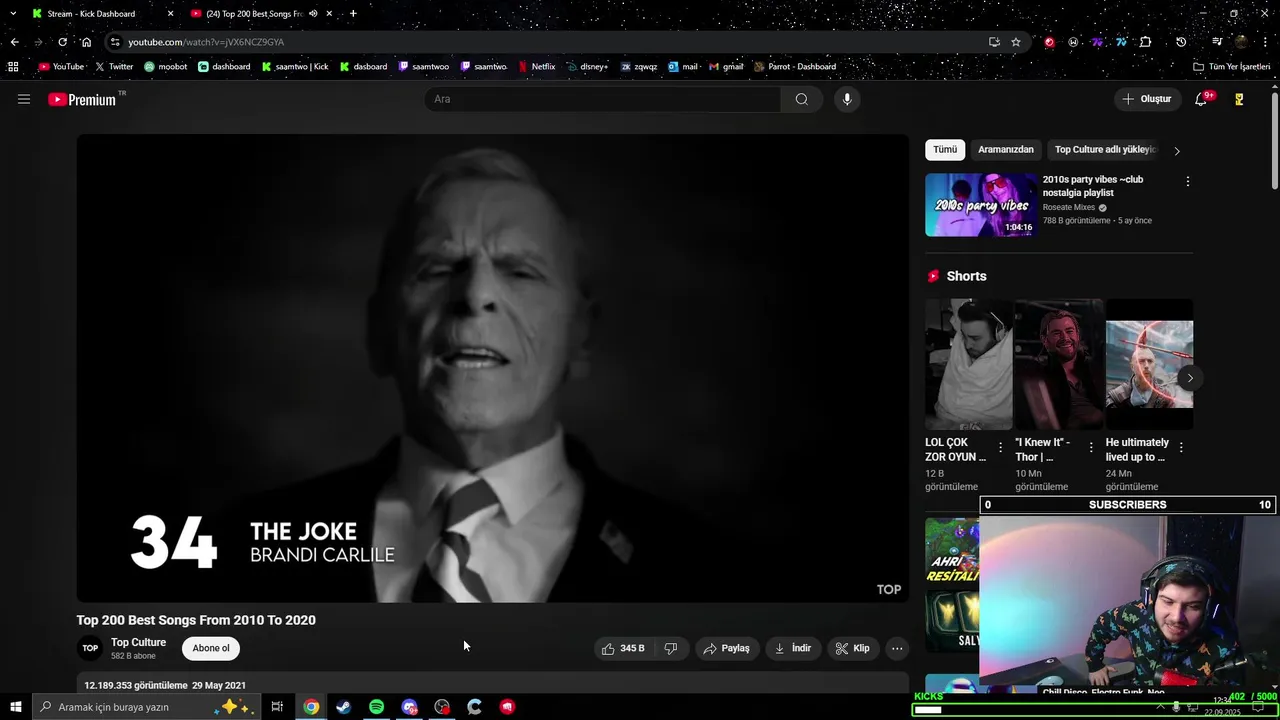Viewport: 1280px width, 720px height.
Task: Click the search magnifier button
Action: 801,99
